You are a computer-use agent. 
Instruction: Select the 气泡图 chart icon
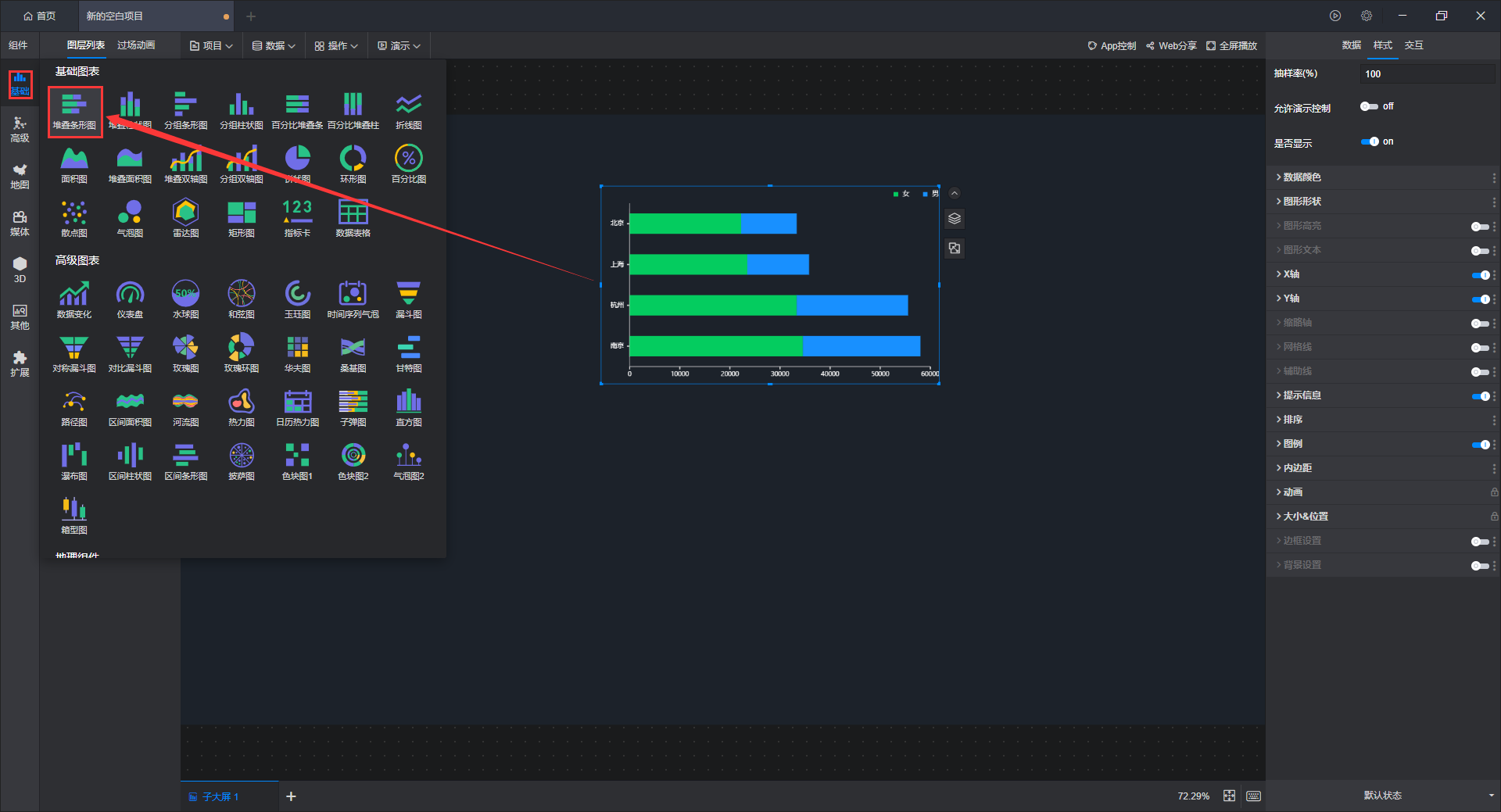(130, 219)
